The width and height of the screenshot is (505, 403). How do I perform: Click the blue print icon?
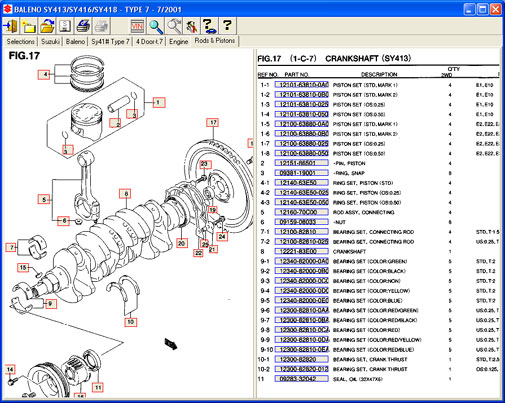83,26
